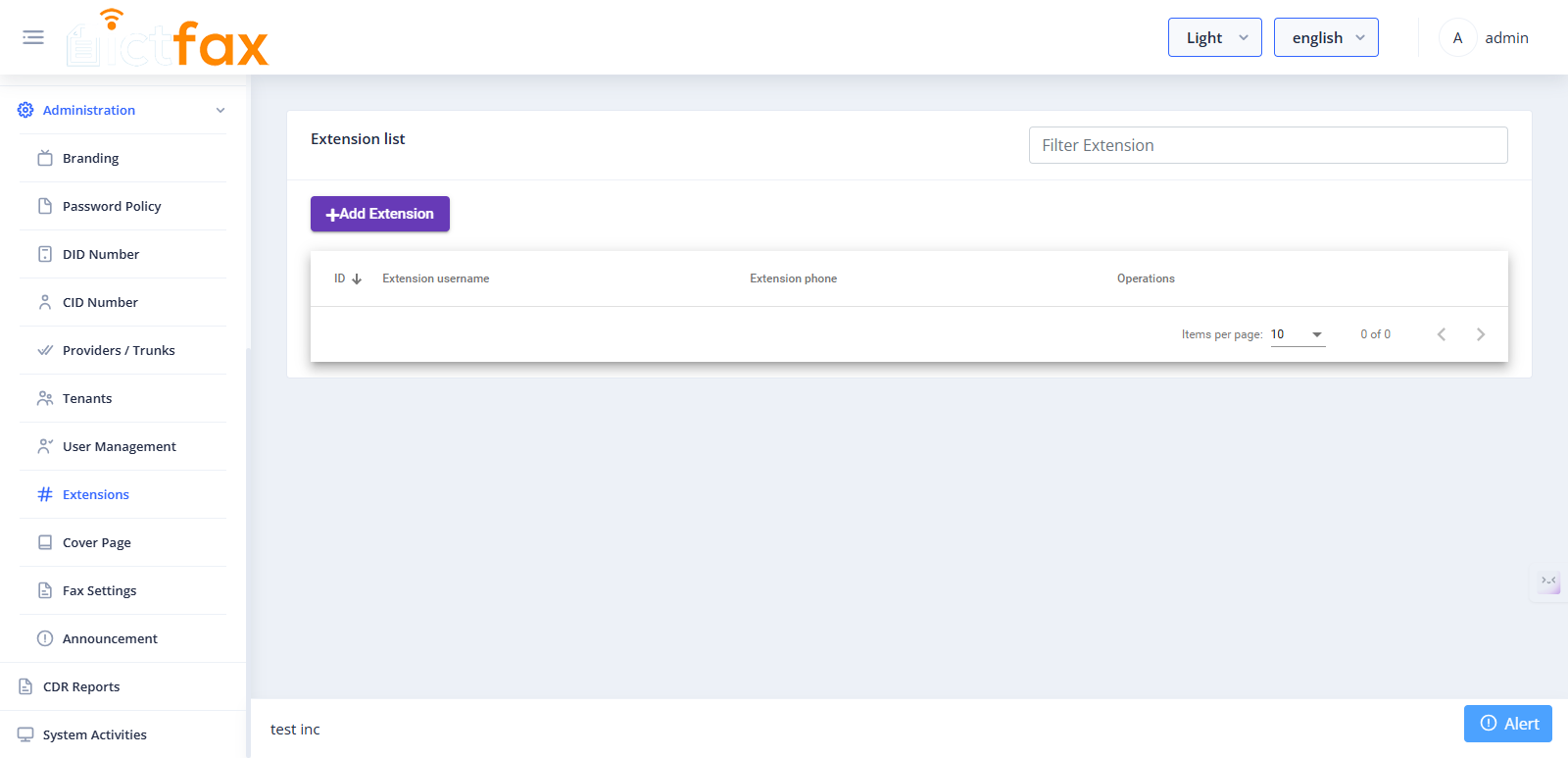Click the test inc footer text

click(295, 730)
